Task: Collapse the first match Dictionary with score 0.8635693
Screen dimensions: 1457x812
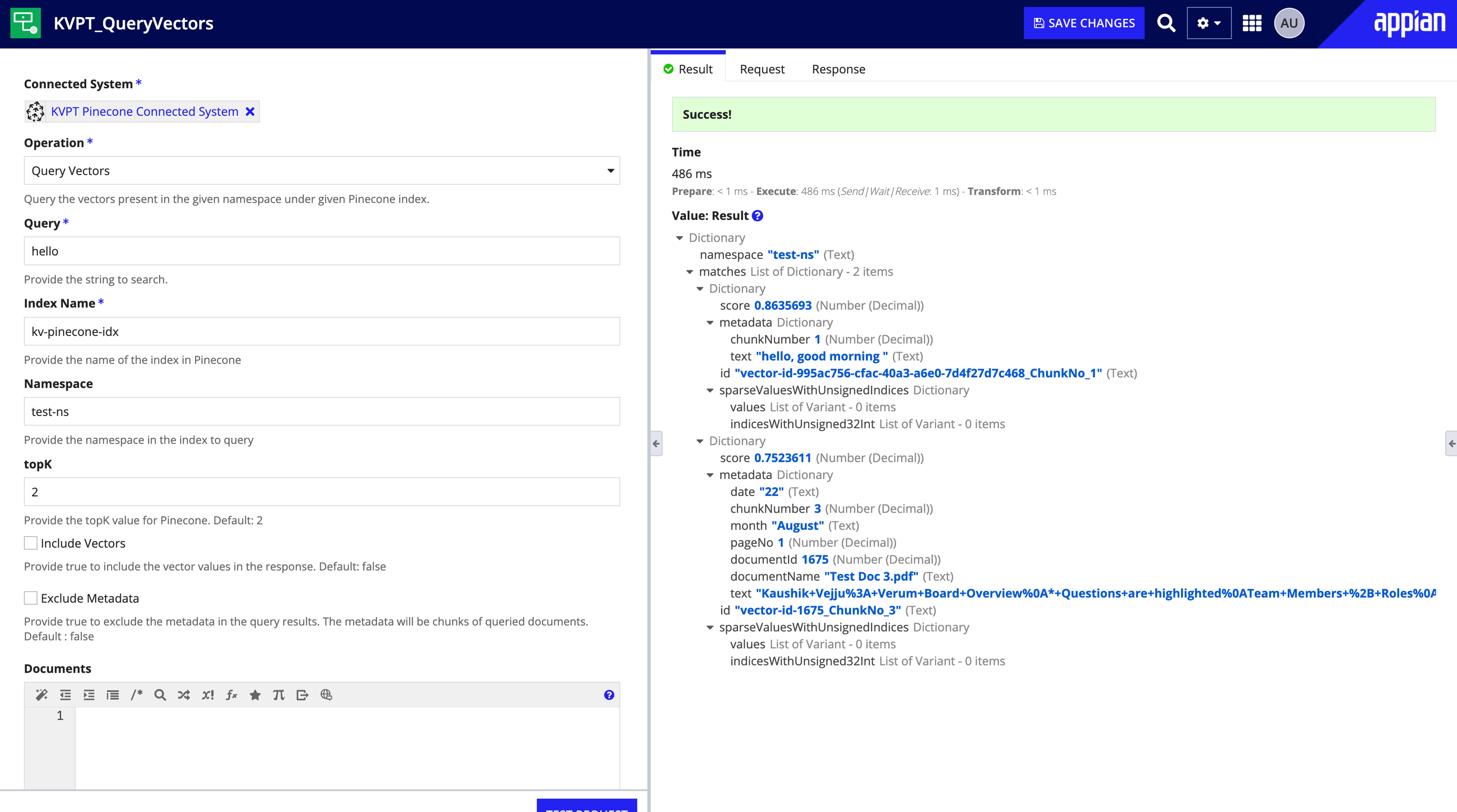Action: (700, 289)
